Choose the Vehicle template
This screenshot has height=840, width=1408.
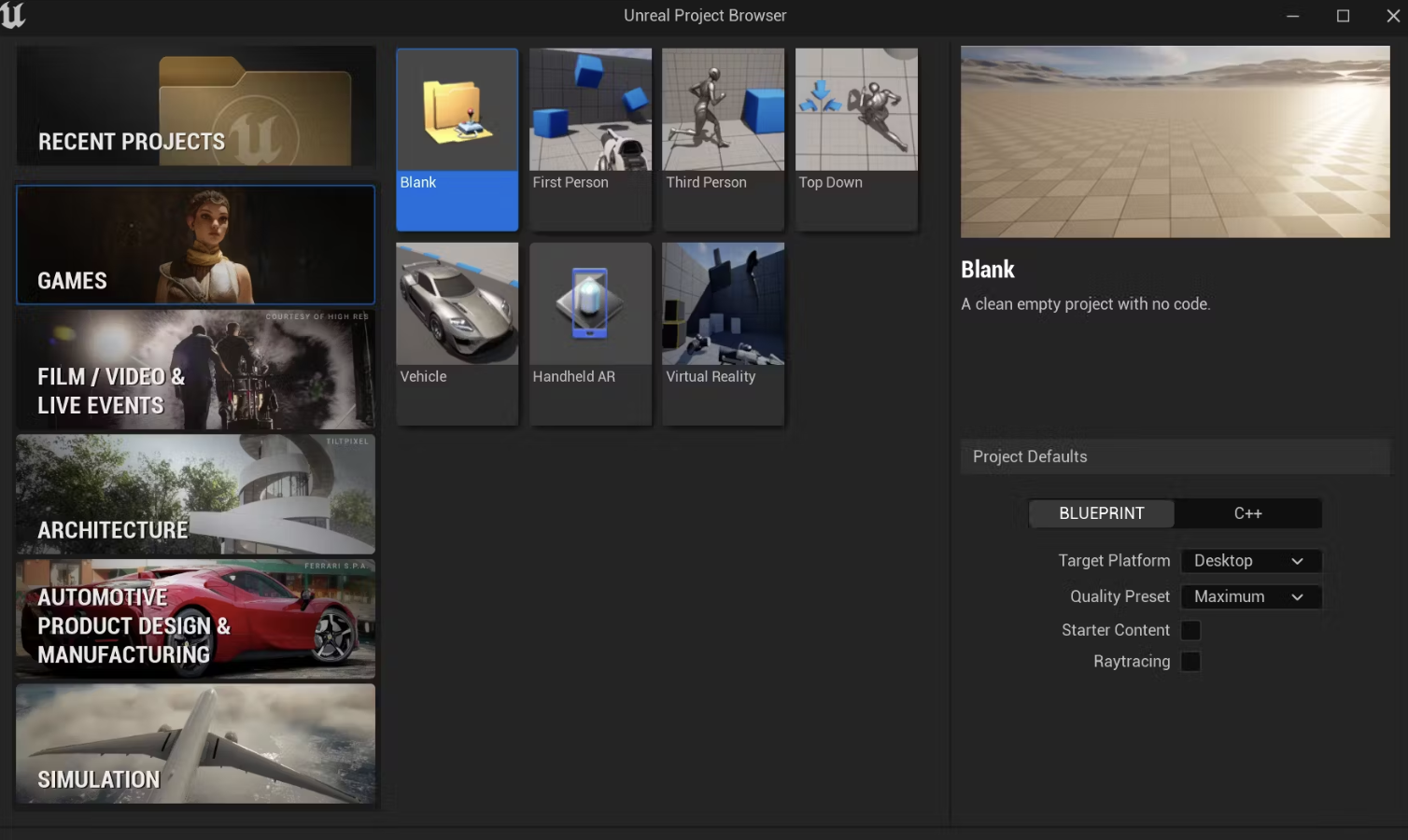[x=457, y=333]
